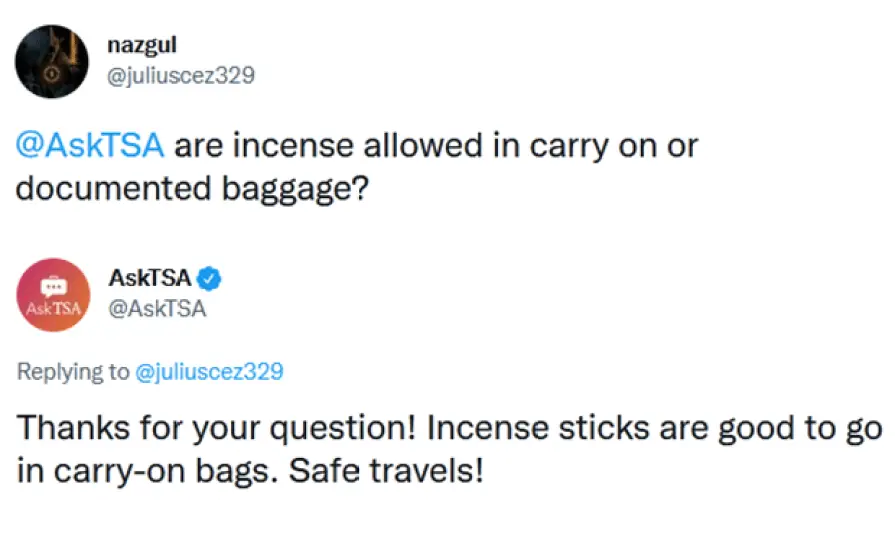Click 'Incense sticks are good to go' text

point(655,429)
